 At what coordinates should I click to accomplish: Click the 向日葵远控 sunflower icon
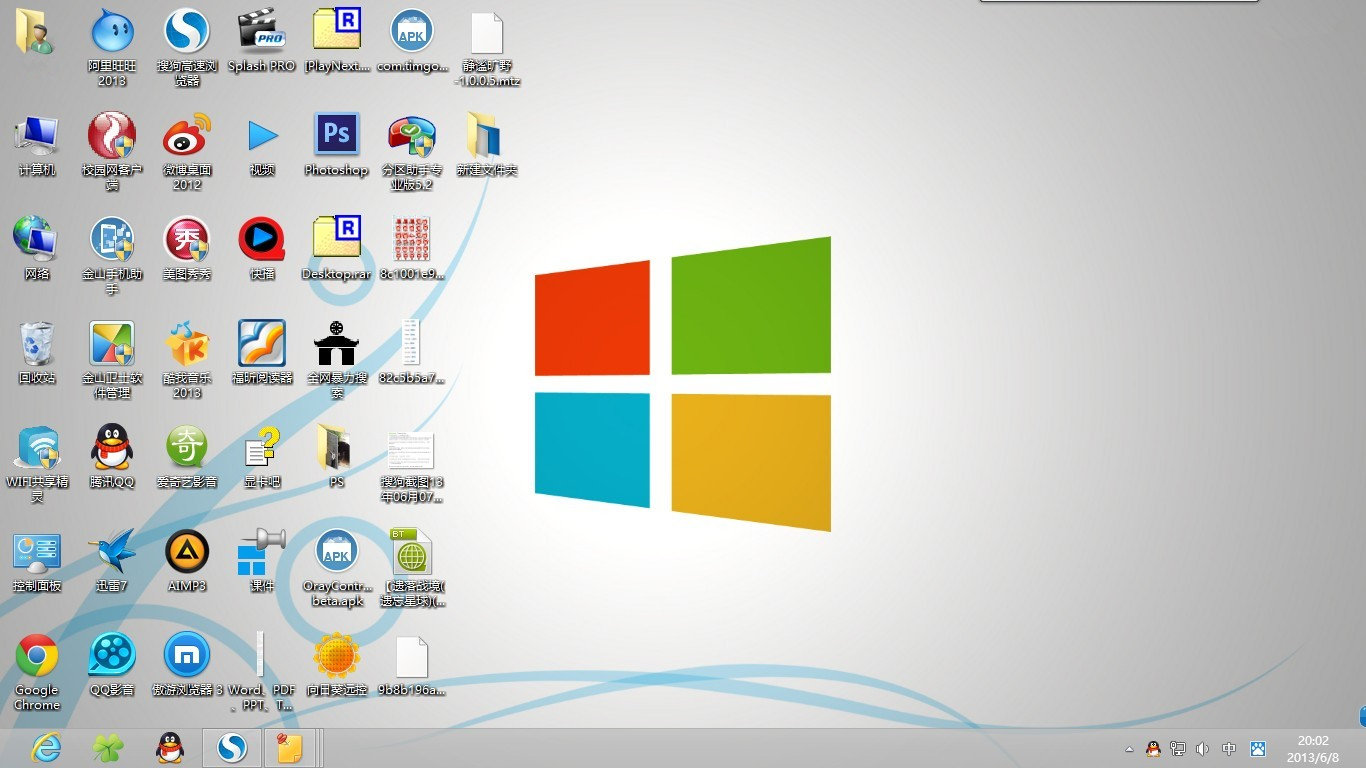[337, 664]
